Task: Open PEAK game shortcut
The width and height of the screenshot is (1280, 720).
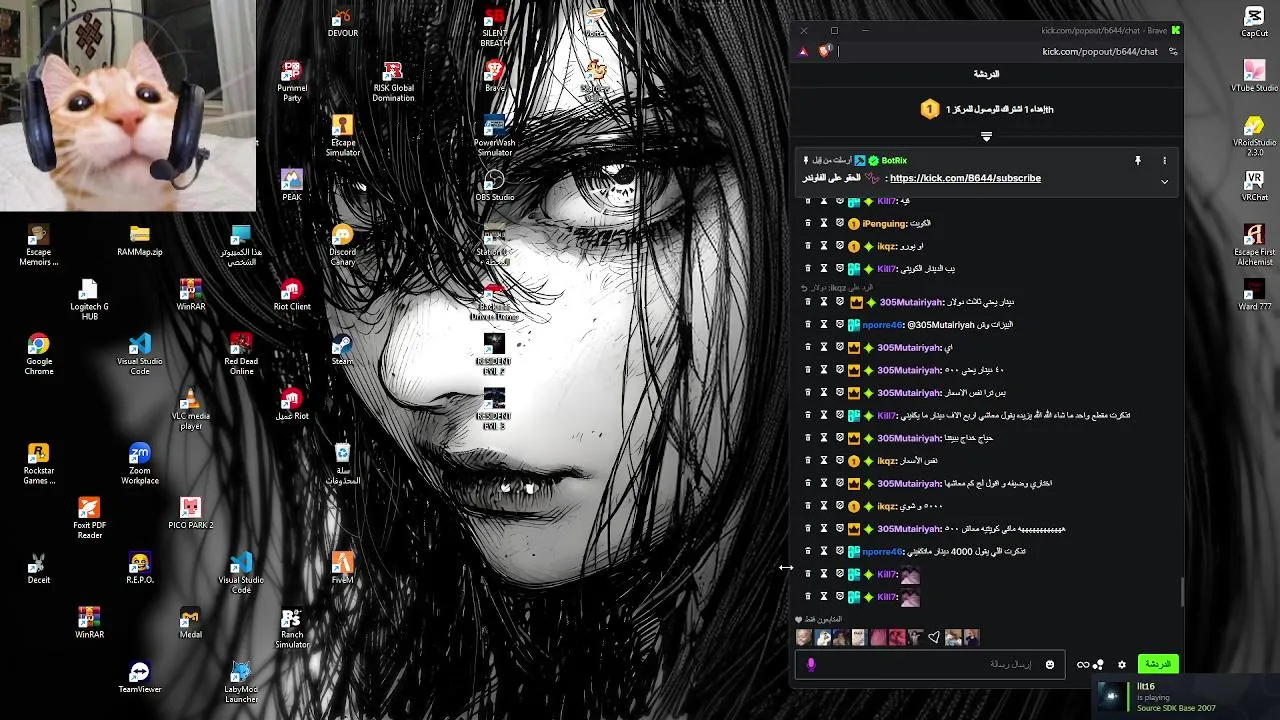Action: click(292, 186)
